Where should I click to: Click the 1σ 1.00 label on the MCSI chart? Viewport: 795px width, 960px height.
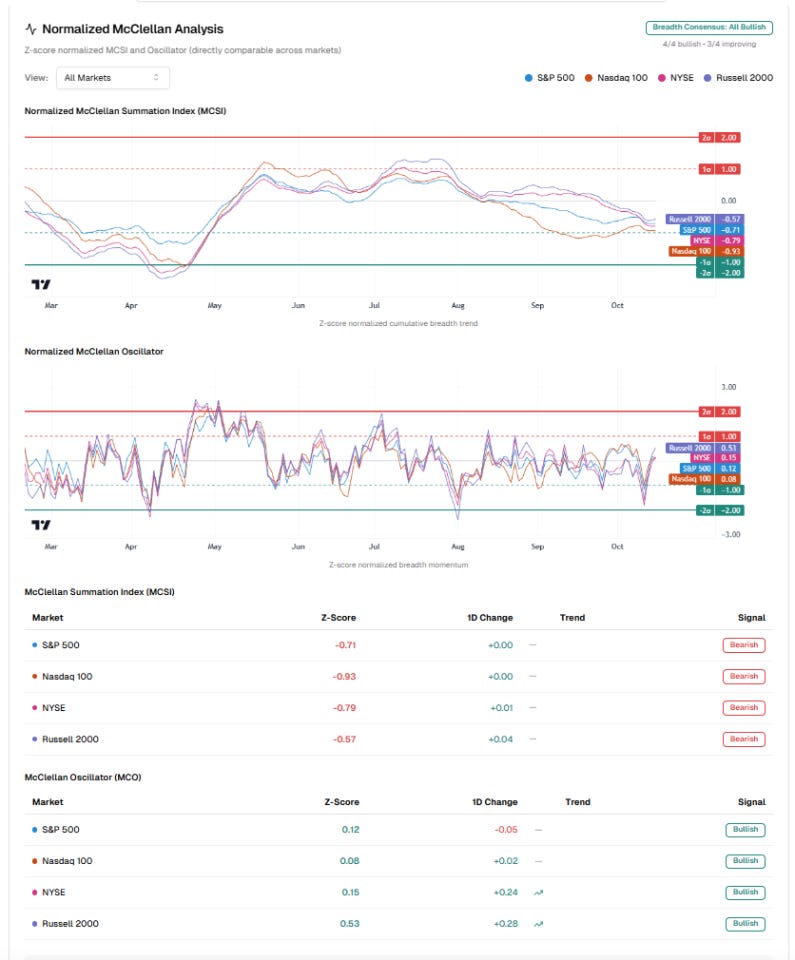click(x=720, y=169)
